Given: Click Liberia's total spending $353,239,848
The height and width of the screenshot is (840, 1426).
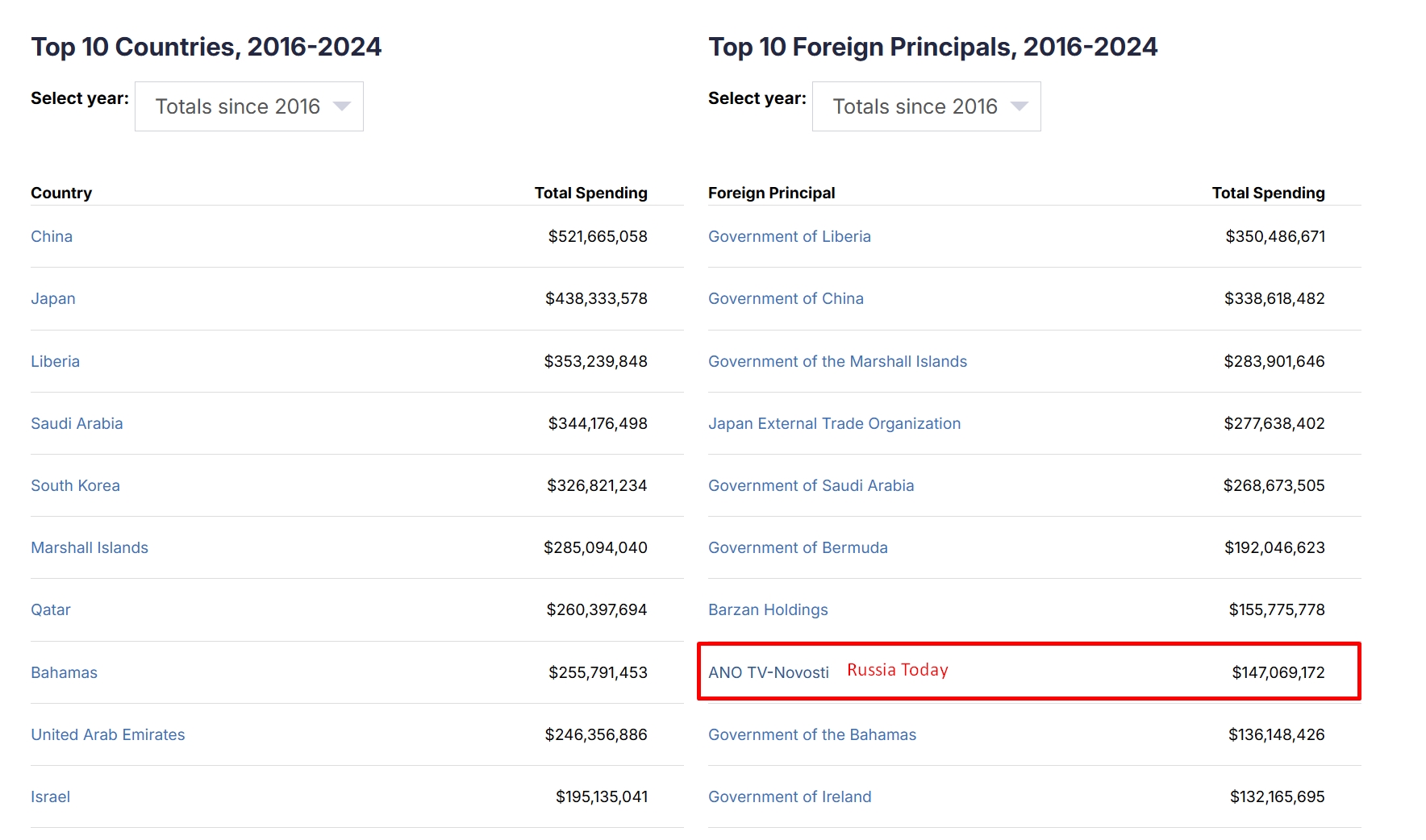Looking at the screenshot, I should 596,361.
